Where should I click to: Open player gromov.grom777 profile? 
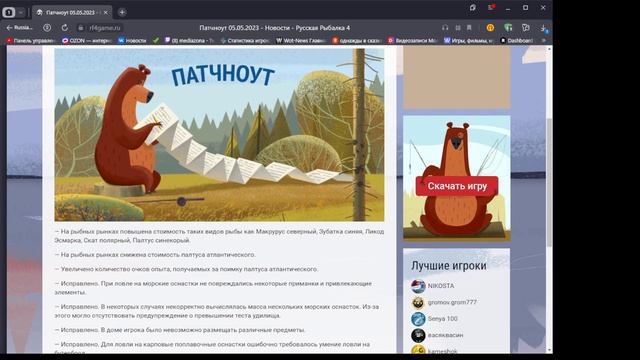(452, 302)
